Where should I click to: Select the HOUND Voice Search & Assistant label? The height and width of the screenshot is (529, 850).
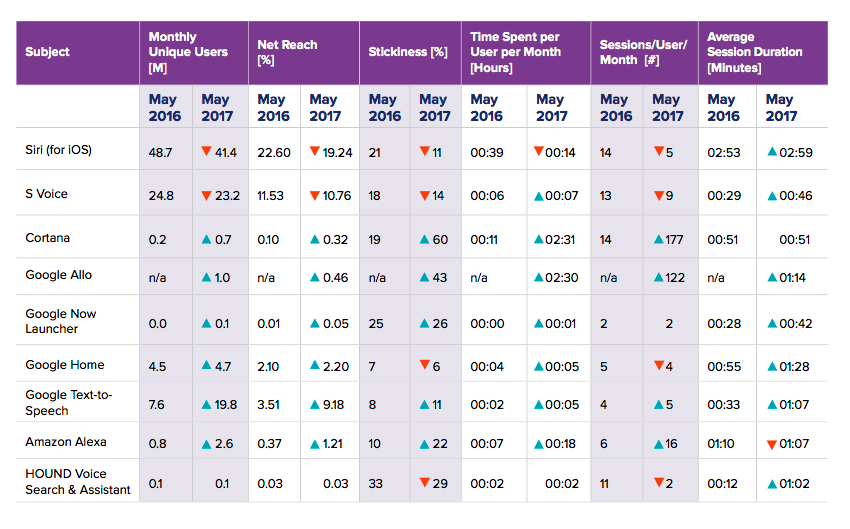(78, 482)
